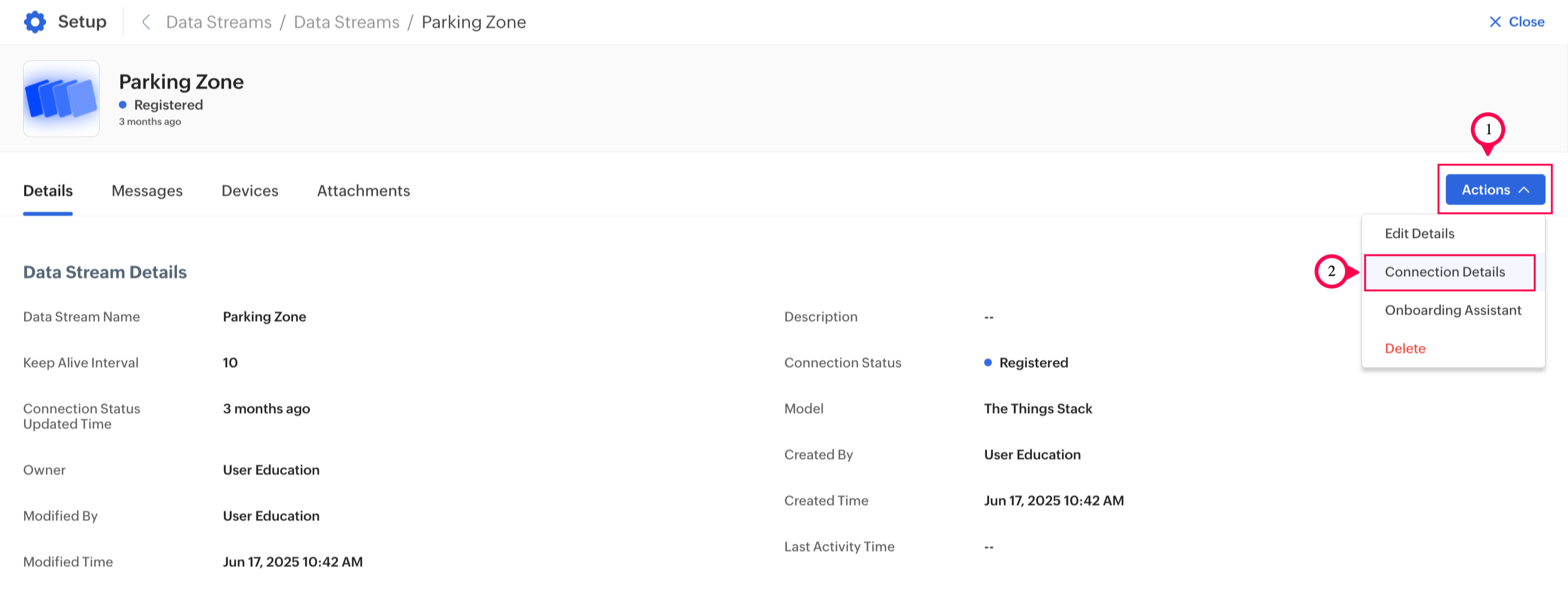Click the second Data Streams breadcrumb link
The width and height of the screenshot is (1568, 590).
[346, 22]
